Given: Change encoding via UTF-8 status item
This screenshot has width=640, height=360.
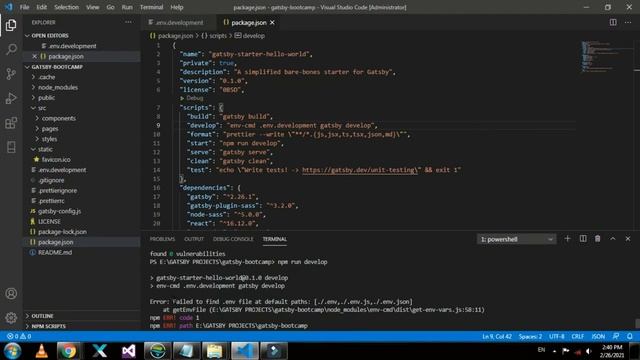Looking at the screenshot, I should [557, 336].
